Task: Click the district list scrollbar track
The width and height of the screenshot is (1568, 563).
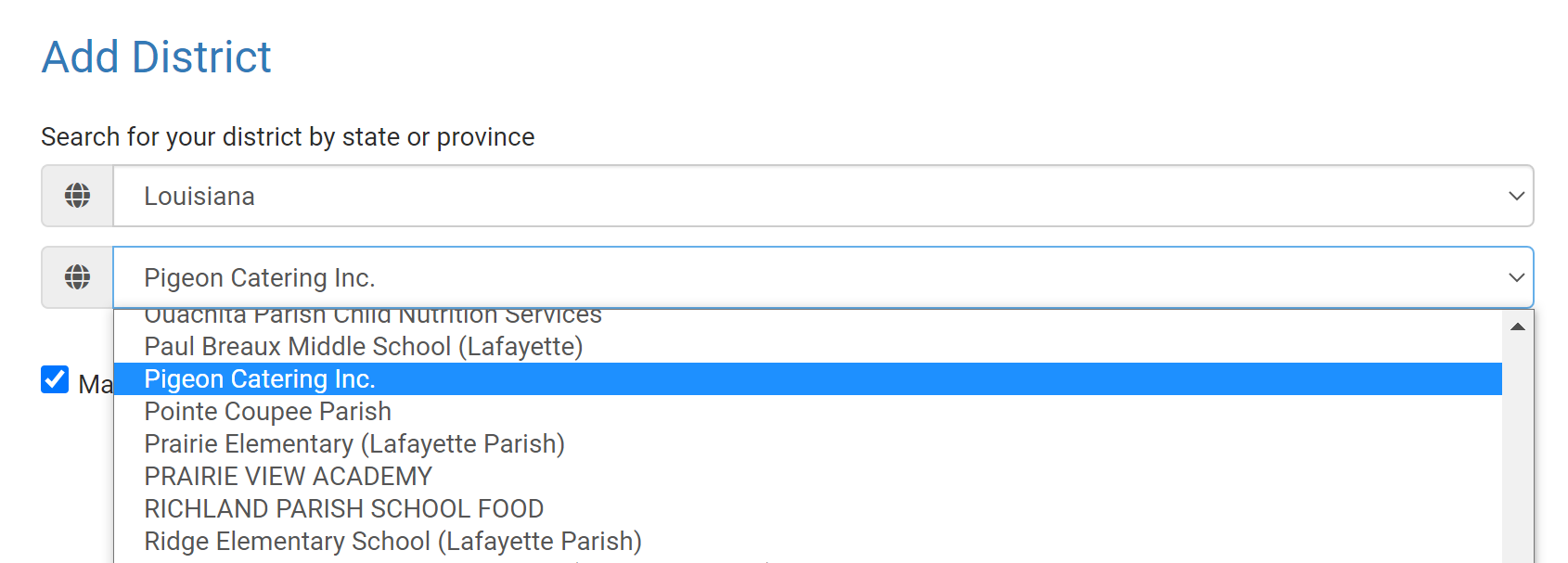Action: [x=1518, y=445]
